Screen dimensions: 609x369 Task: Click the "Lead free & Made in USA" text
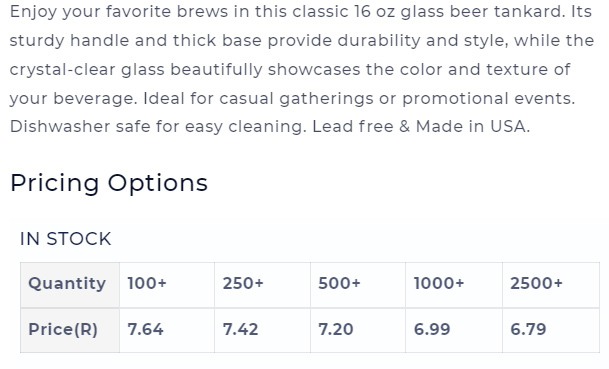[x=421, y=126]
